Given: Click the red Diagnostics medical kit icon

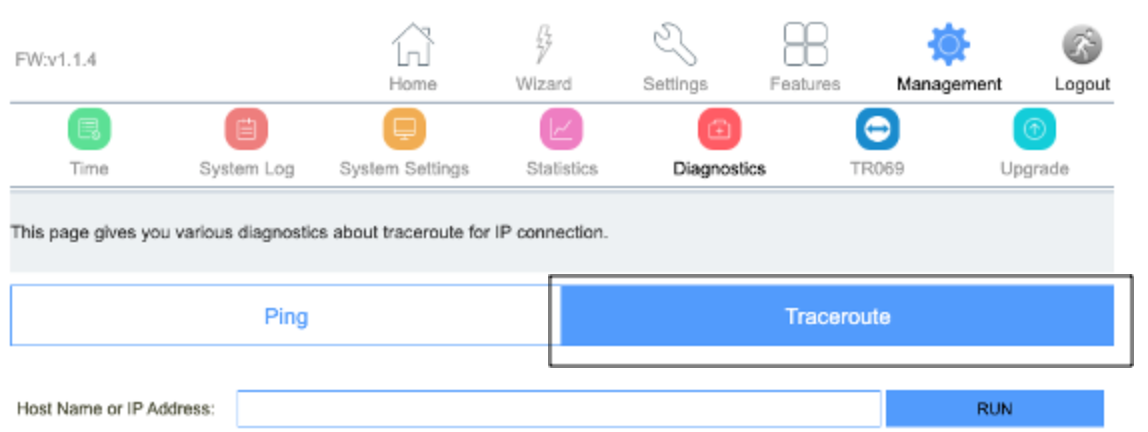Looking at the screenshot, I should tap(719, 129).
